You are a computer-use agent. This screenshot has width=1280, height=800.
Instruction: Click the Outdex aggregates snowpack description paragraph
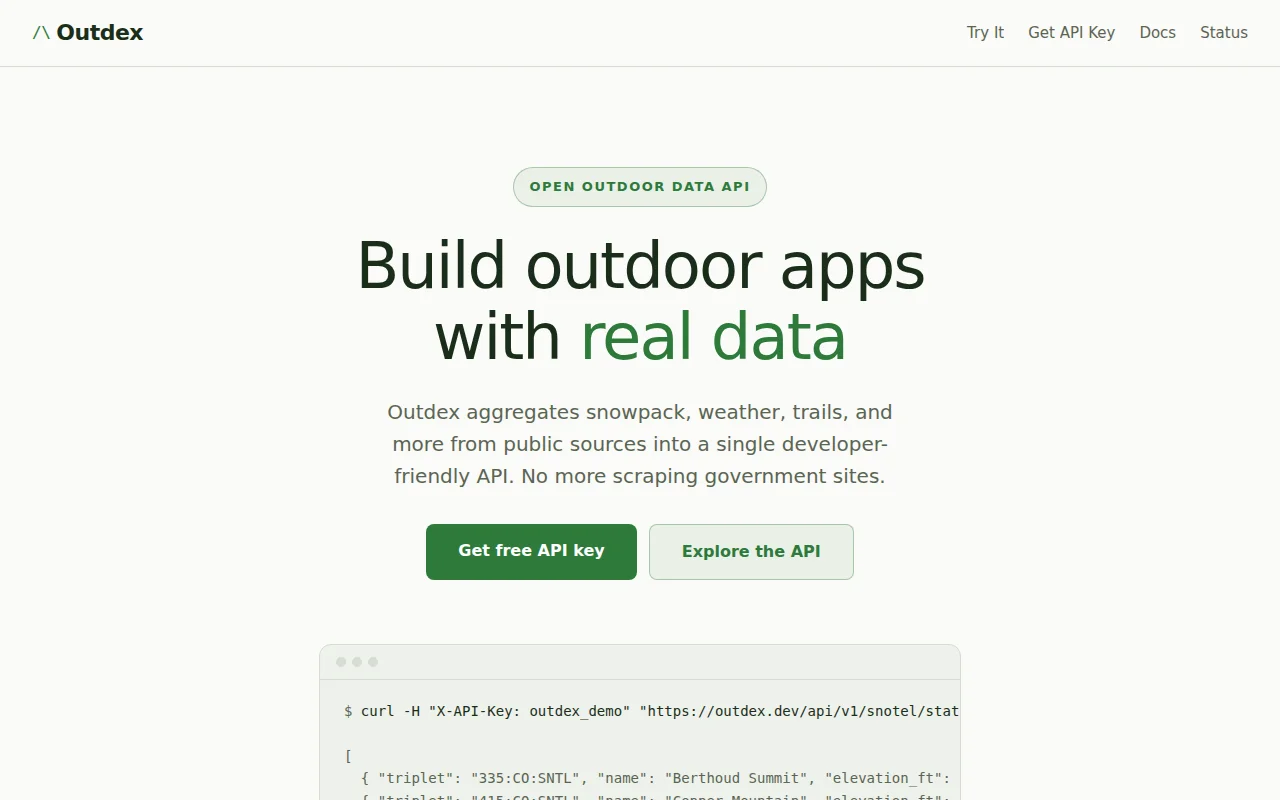(x=640, y=444)
